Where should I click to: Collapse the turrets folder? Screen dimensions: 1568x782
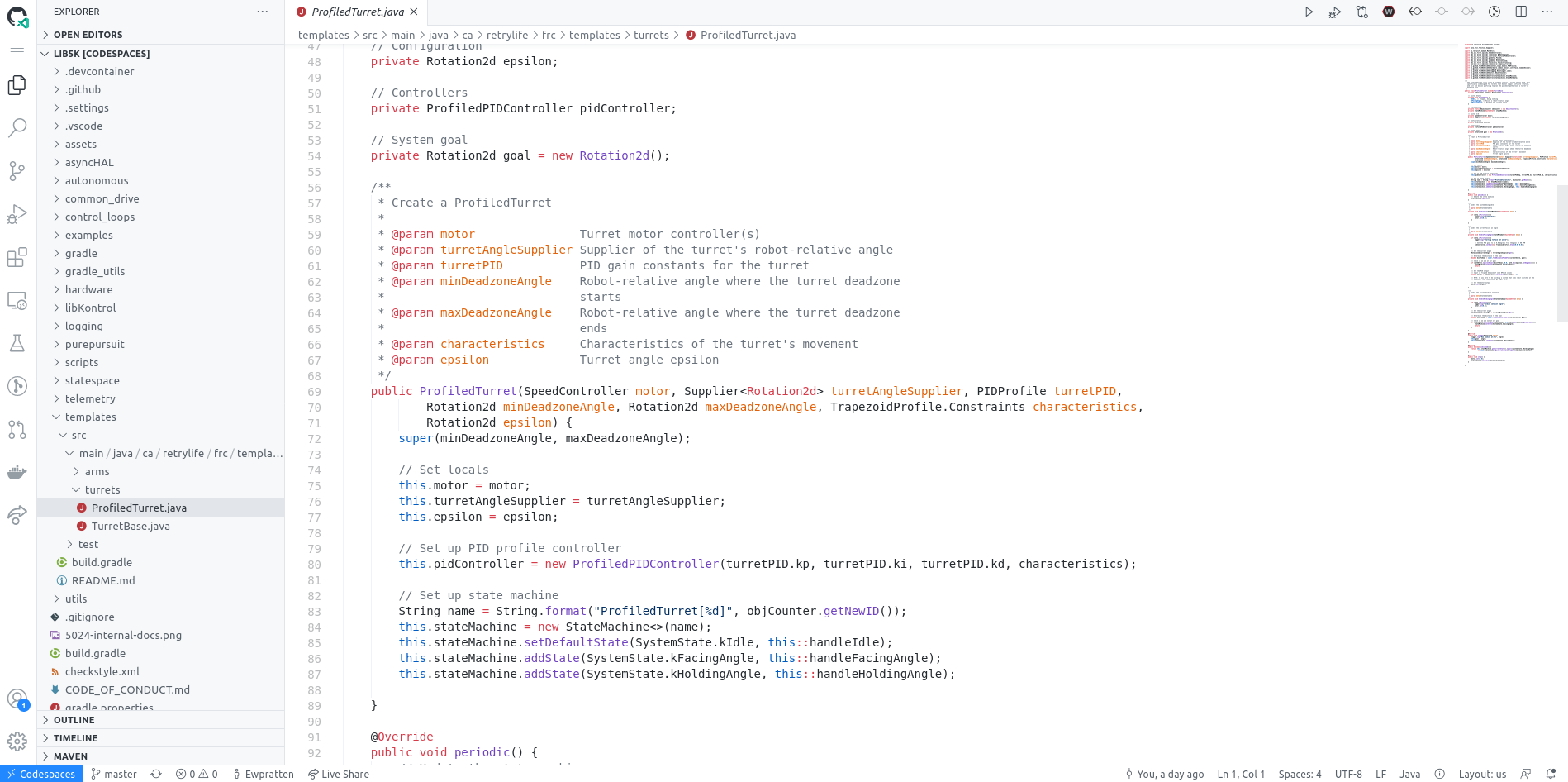pos(102,489)
